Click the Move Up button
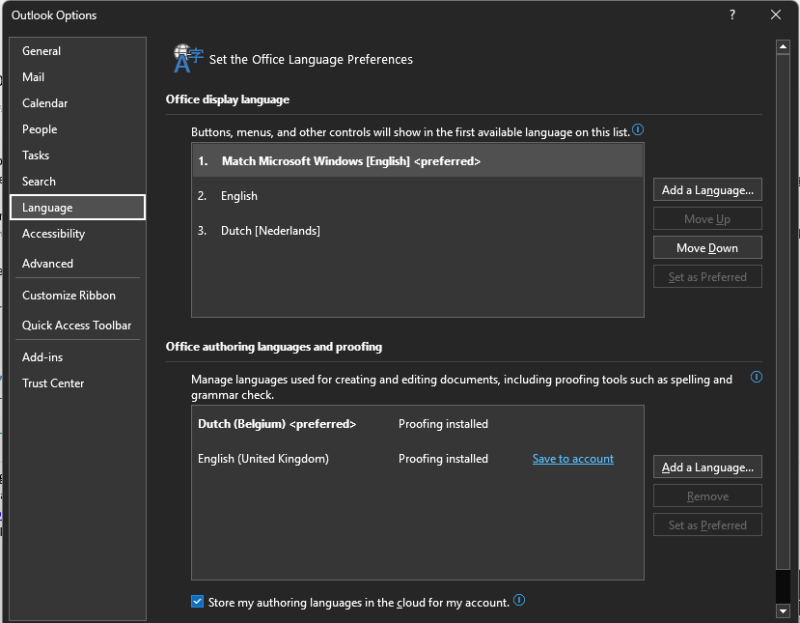Viewport: 800px width, 623px height. (x=707, y=219)
